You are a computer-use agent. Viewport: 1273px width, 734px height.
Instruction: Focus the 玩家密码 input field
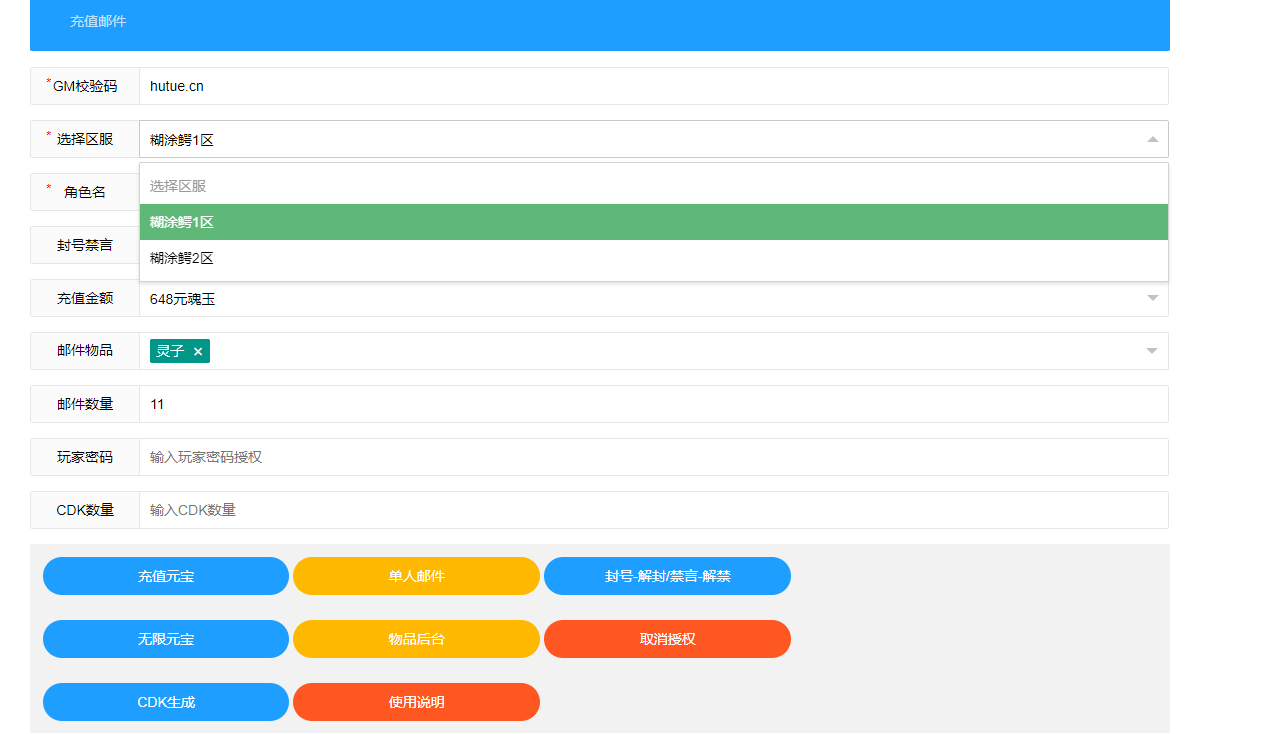(x=654, y=457)
